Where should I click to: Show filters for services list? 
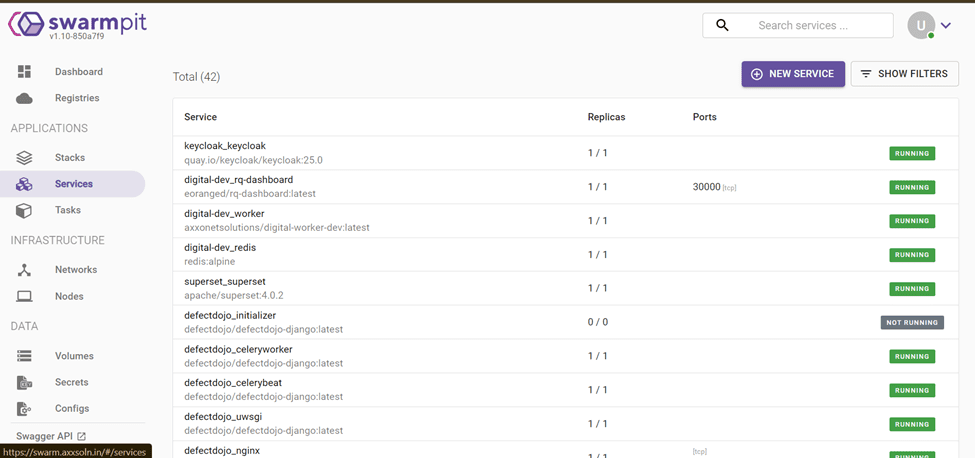(x=904, y=74)
